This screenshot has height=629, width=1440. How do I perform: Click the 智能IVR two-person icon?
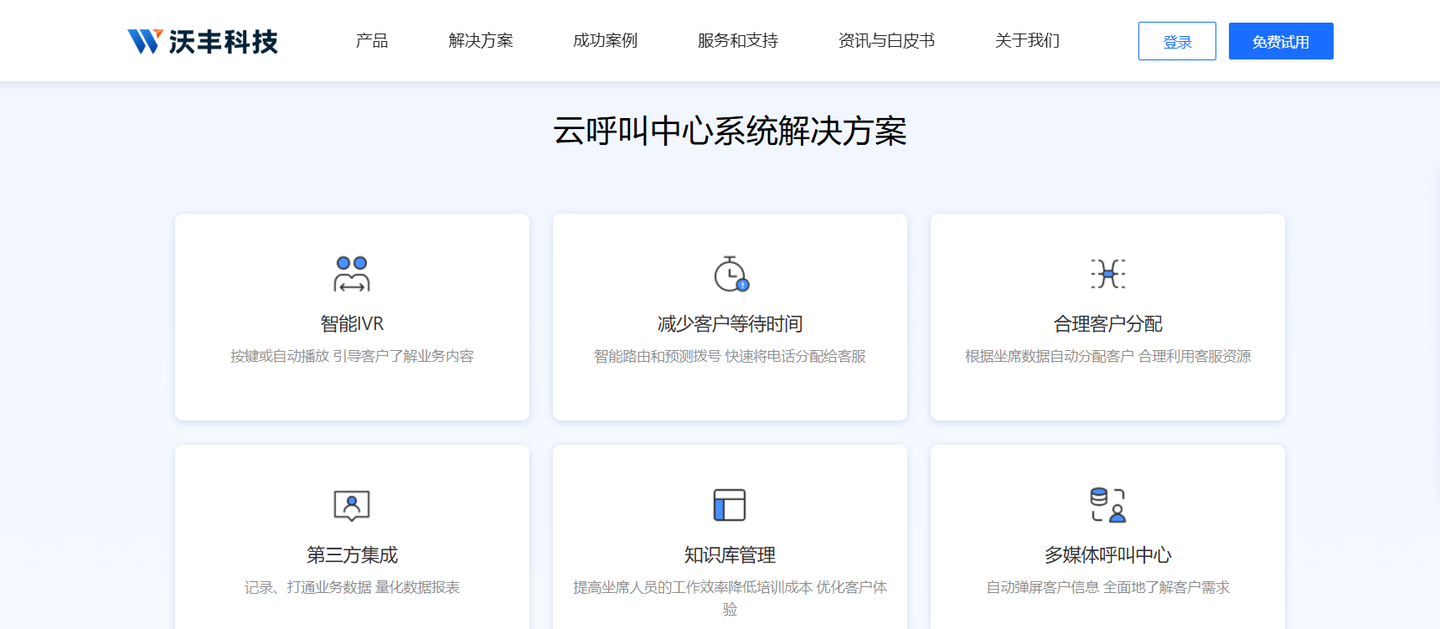pyautogui.click(x=352, y=273)
